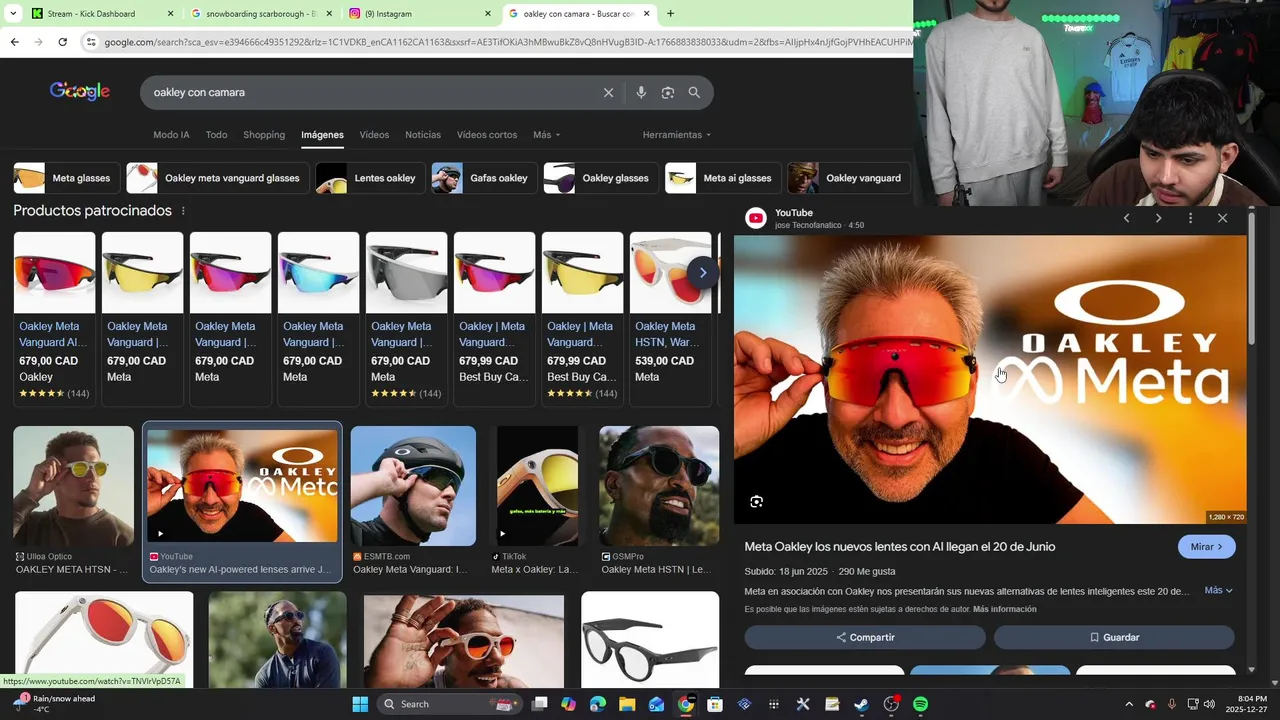Select the Oakley vanguard chip

848,178
